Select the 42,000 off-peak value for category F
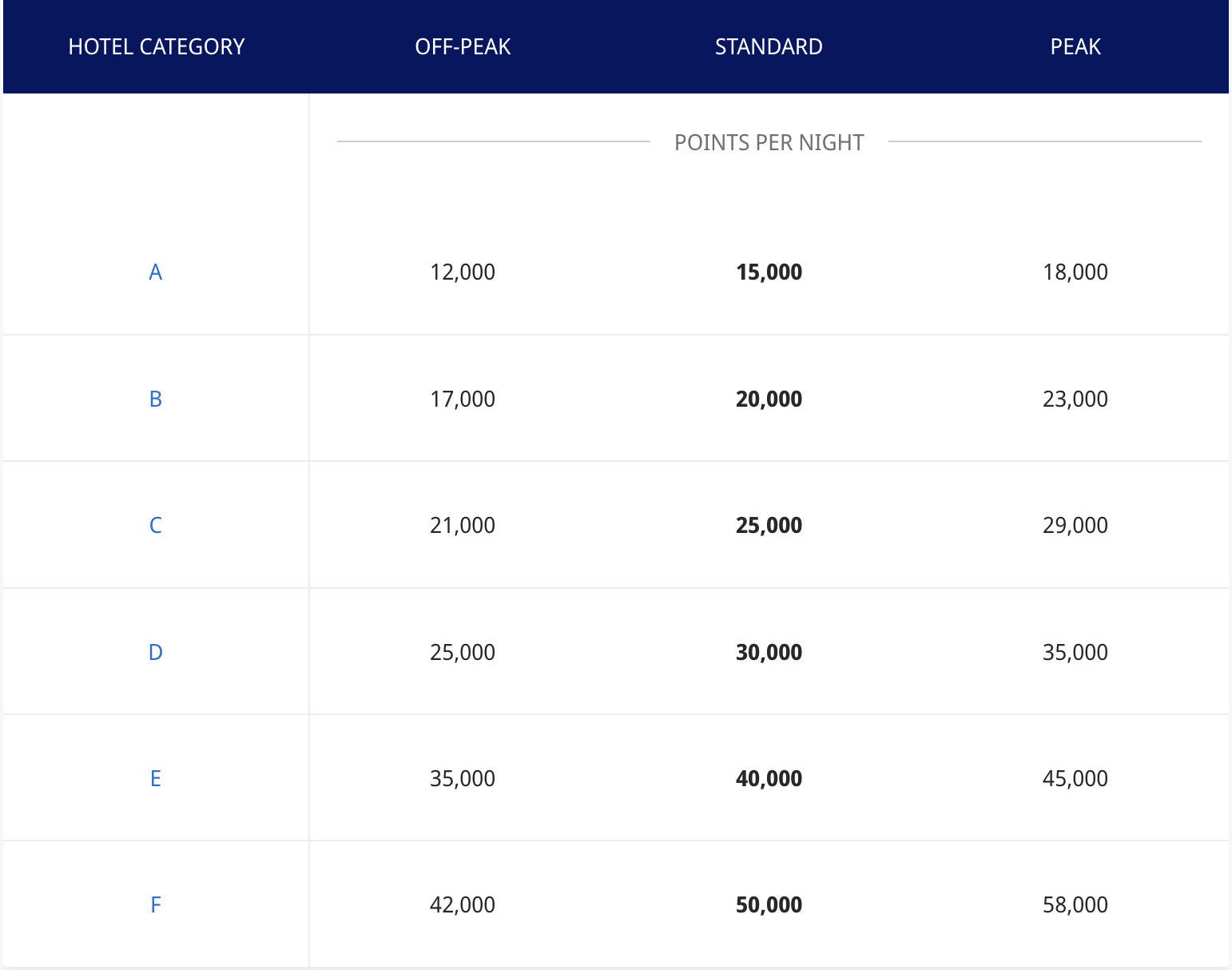Screen dimensions: 1232x970 [463, 904]
